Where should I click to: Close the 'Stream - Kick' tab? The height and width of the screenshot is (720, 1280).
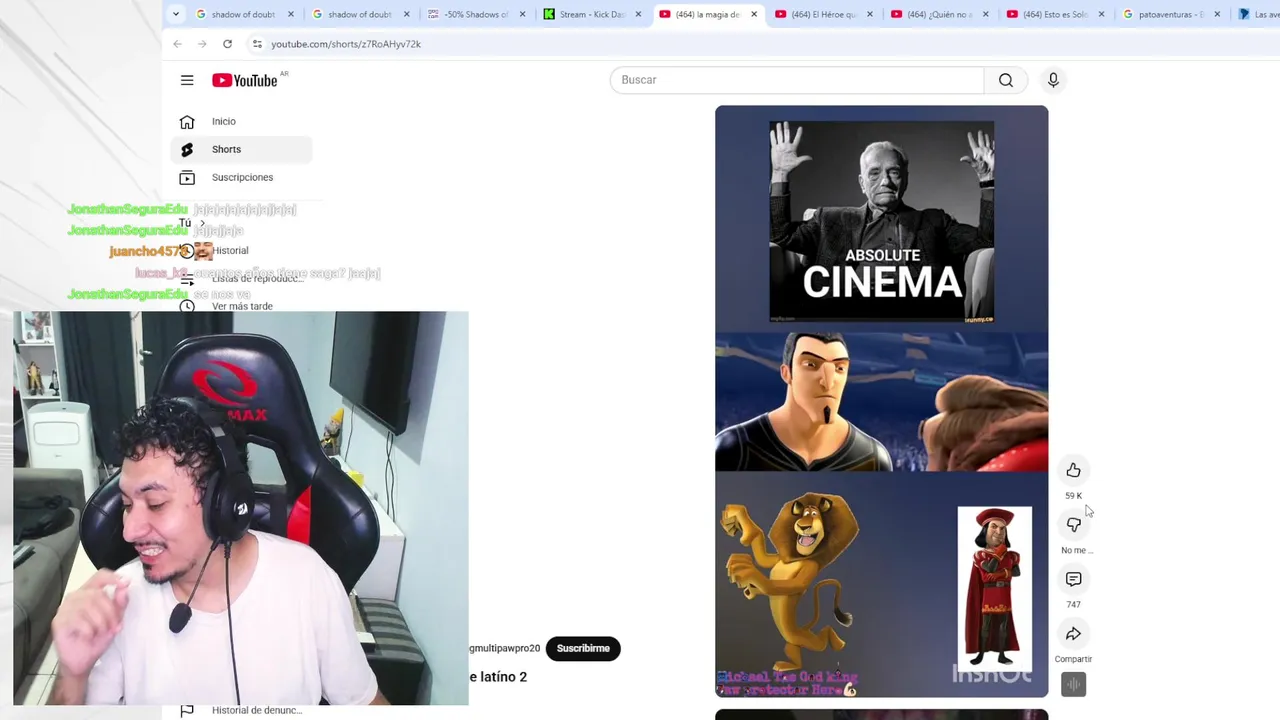[638, 14]
